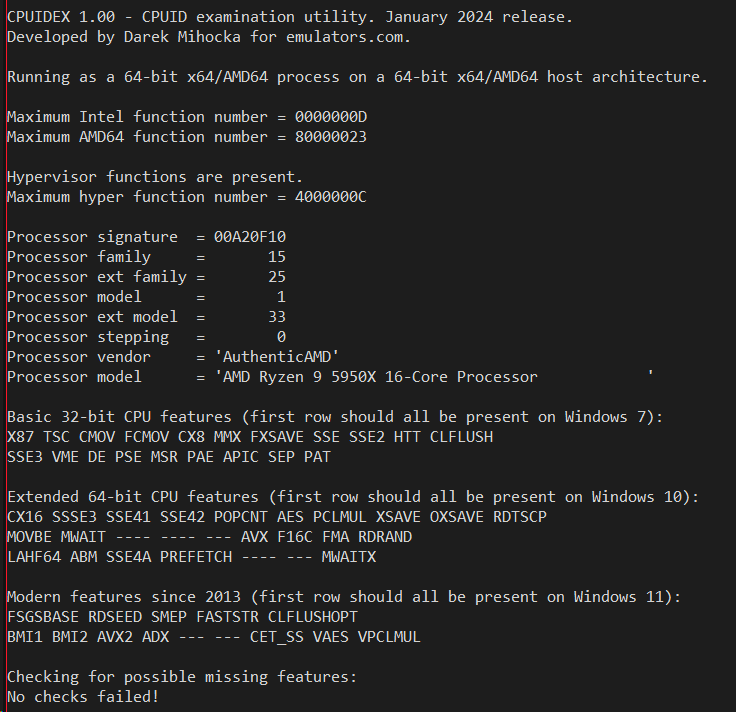This screenshot has width=736, height=712.
Task: Click the RDRAND feature word
Action: pyautogui.click(x=385, y=537)
